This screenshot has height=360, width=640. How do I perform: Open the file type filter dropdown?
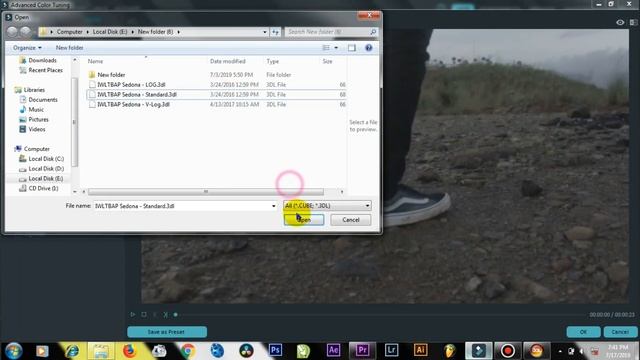[327, 205]
